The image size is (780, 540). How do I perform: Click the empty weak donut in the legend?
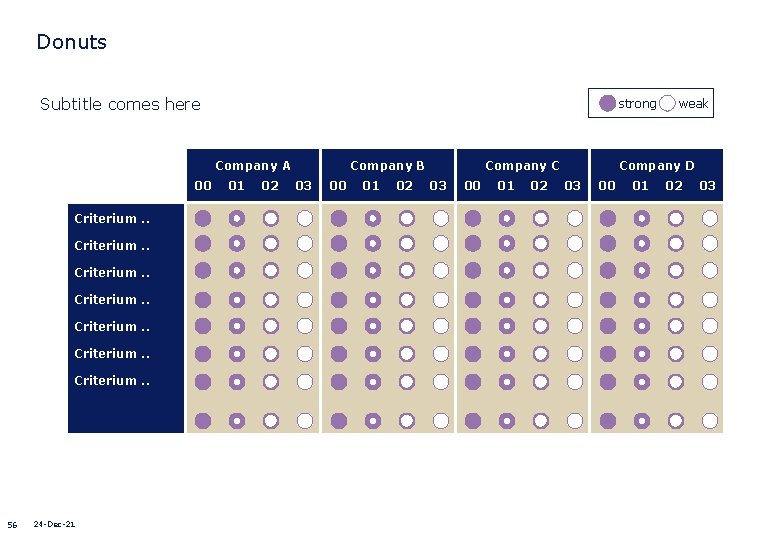pyautogui.click(x=667, y=103)
